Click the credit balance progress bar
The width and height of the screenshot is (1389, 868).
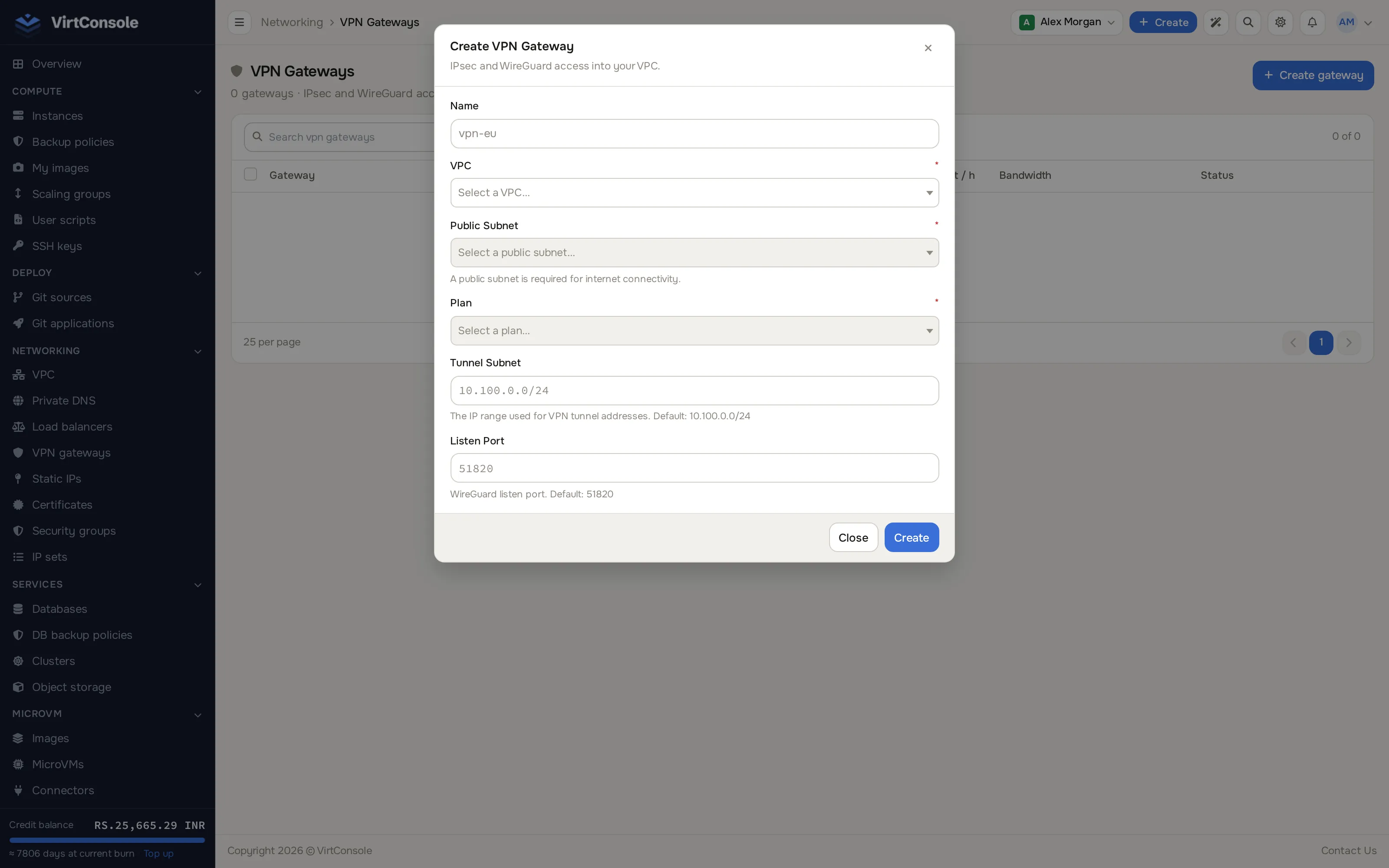click(107, 841)
